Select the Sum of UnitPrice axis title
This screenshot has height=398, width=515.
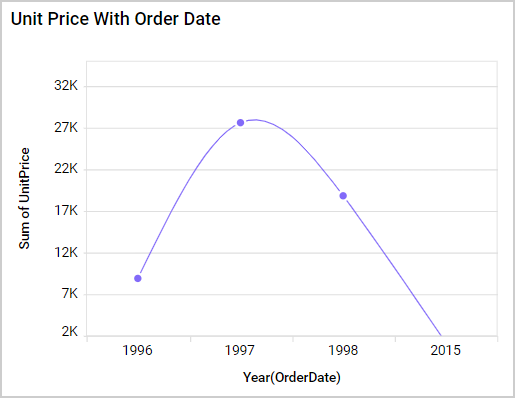[24, 198]
